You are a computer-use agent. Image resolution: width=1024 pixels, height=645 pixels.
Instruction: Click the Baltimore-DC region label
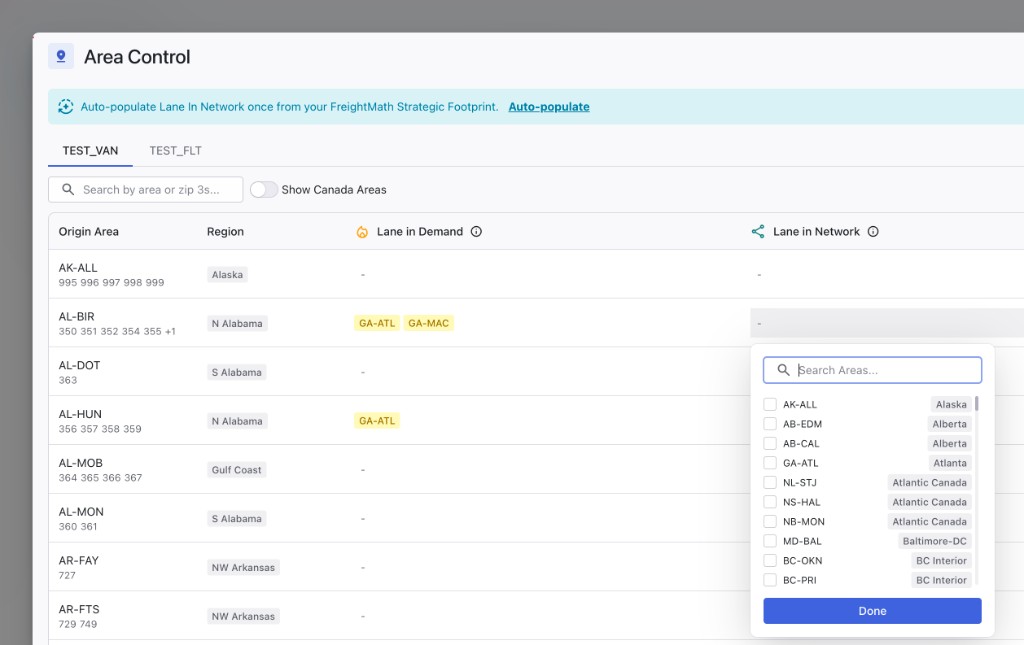click(x=935, y=541)
